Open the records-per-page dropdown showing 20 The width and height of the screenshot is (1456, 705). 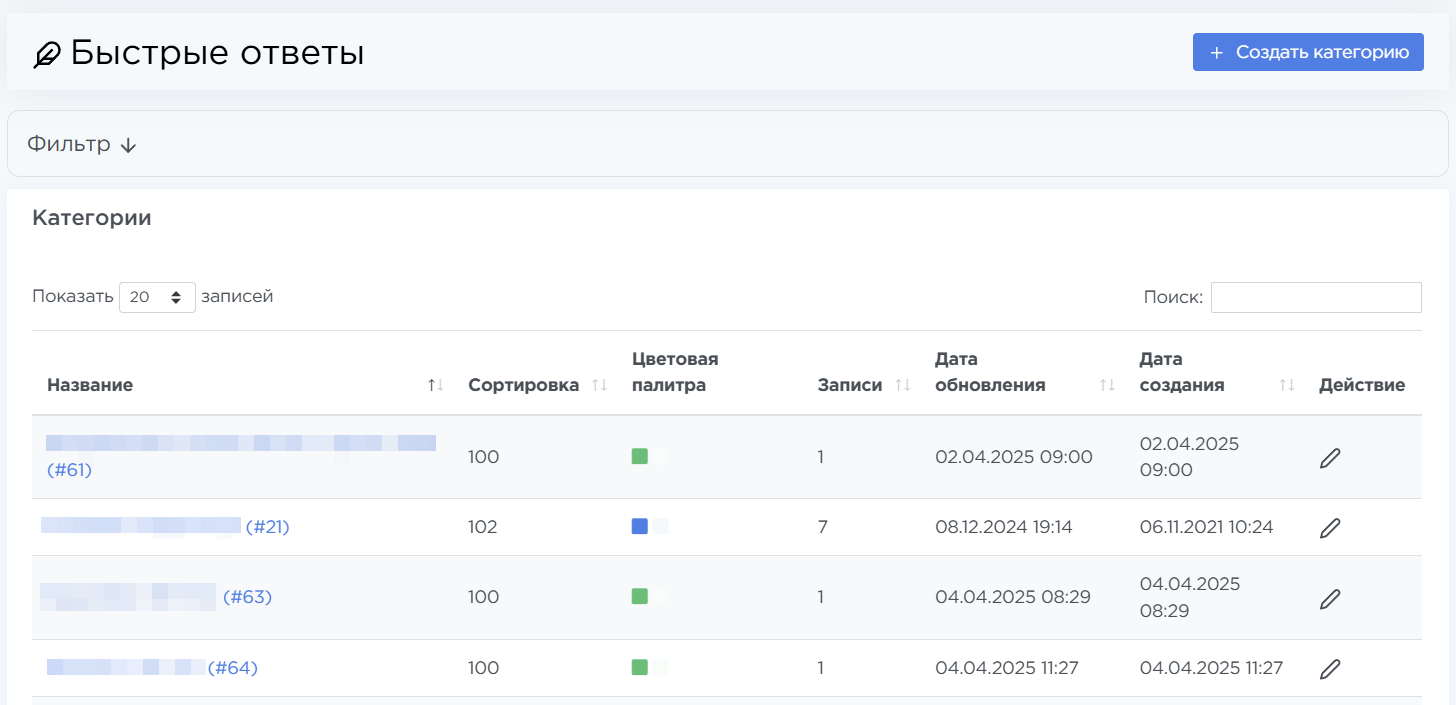click(x=157, y=297)
